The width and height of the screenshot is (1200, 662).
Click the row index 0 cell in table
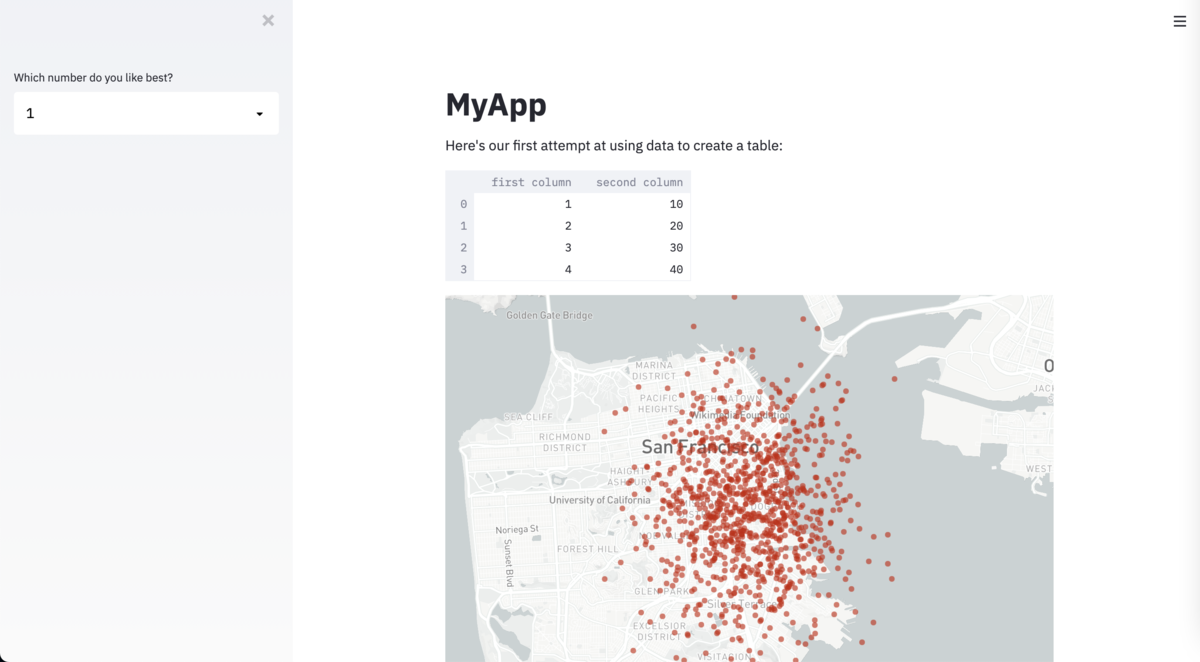pos(460,204)
